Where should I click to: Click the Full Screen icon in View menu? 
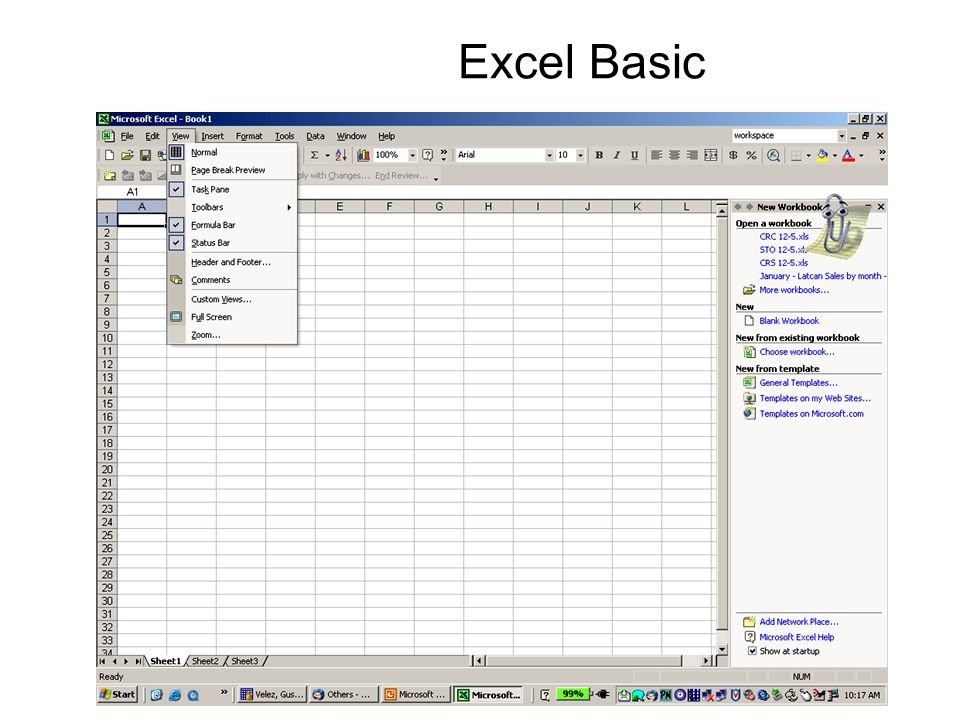click(x=176, y=317)
